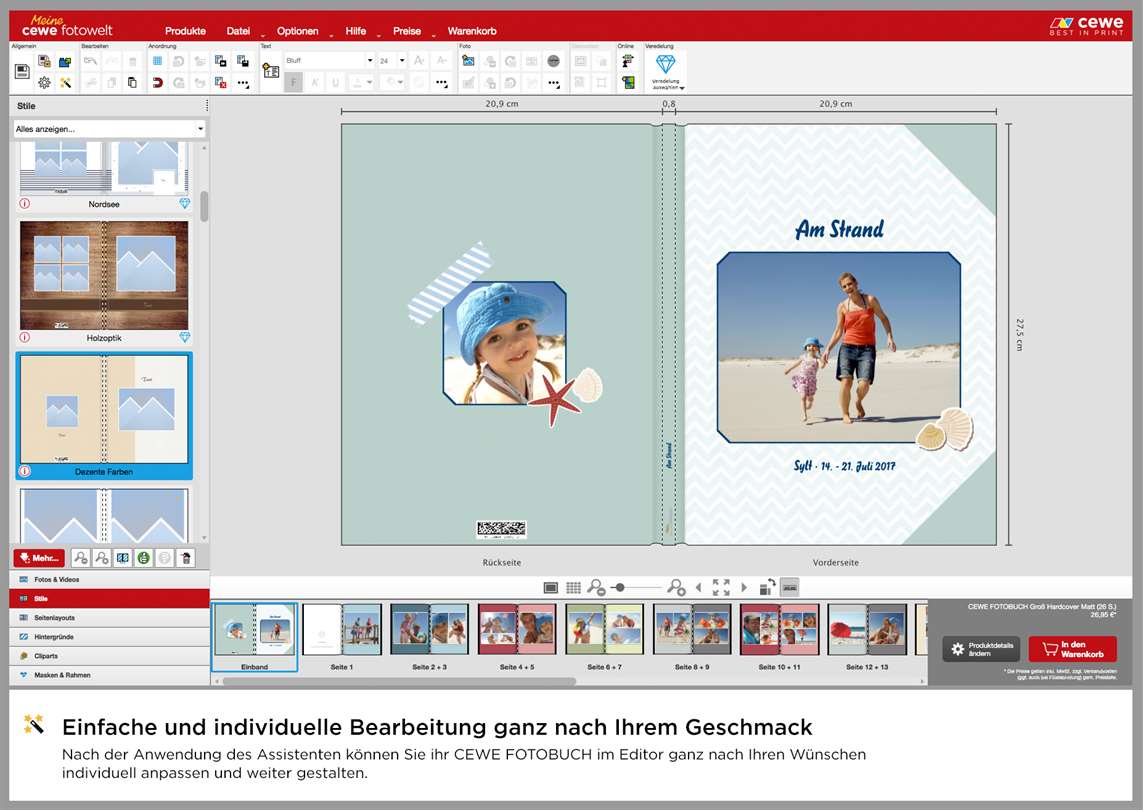The image size is (1143, 810).
Task: Click the page thumbnails horizontal scrollbar
Action: pos(399,682)
